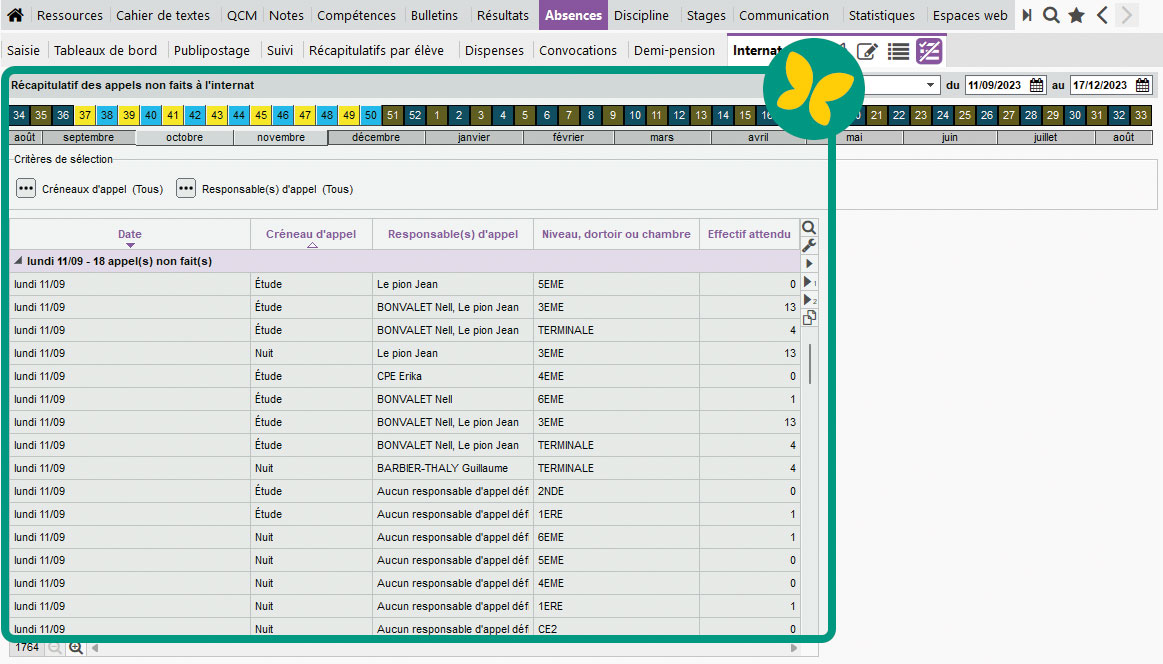Viewport: 1163px width, 664px height.
Task: Open the list search magnifier beside column headers
Action: pyautogui.click(x=809, y=228)
